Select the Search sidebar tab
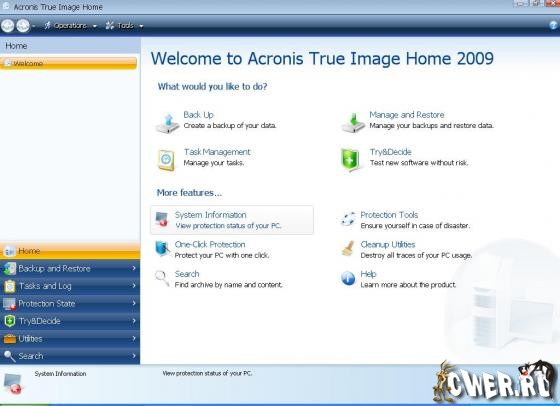 [70, 356]
